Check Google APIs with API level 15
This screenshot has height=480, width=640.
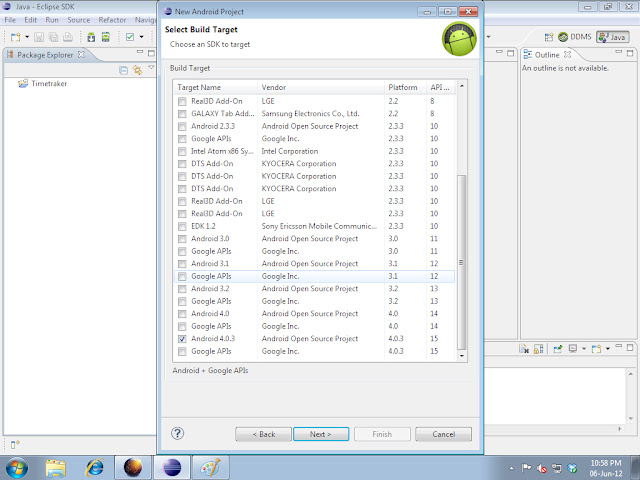tap(182, 351)
